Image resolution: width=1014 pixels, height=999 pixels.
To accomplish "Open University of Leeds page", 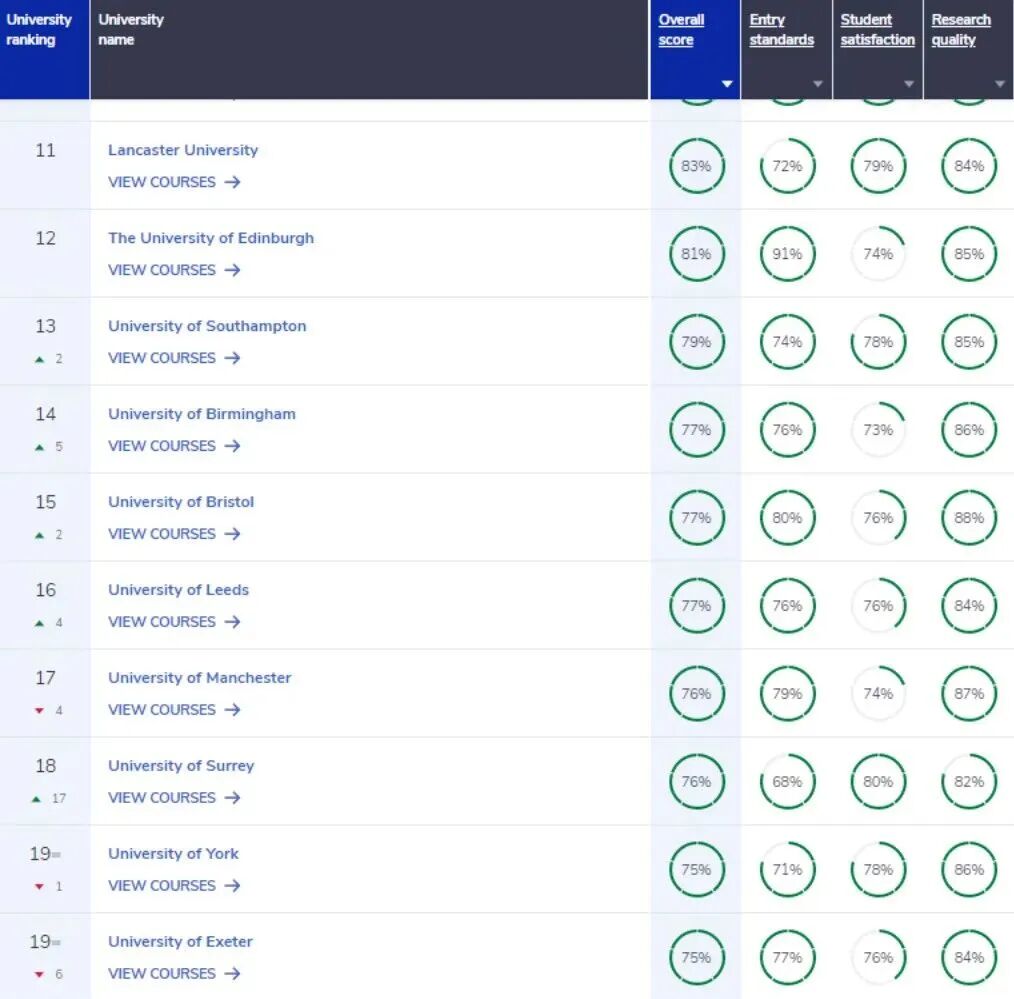I will point(178,590).
